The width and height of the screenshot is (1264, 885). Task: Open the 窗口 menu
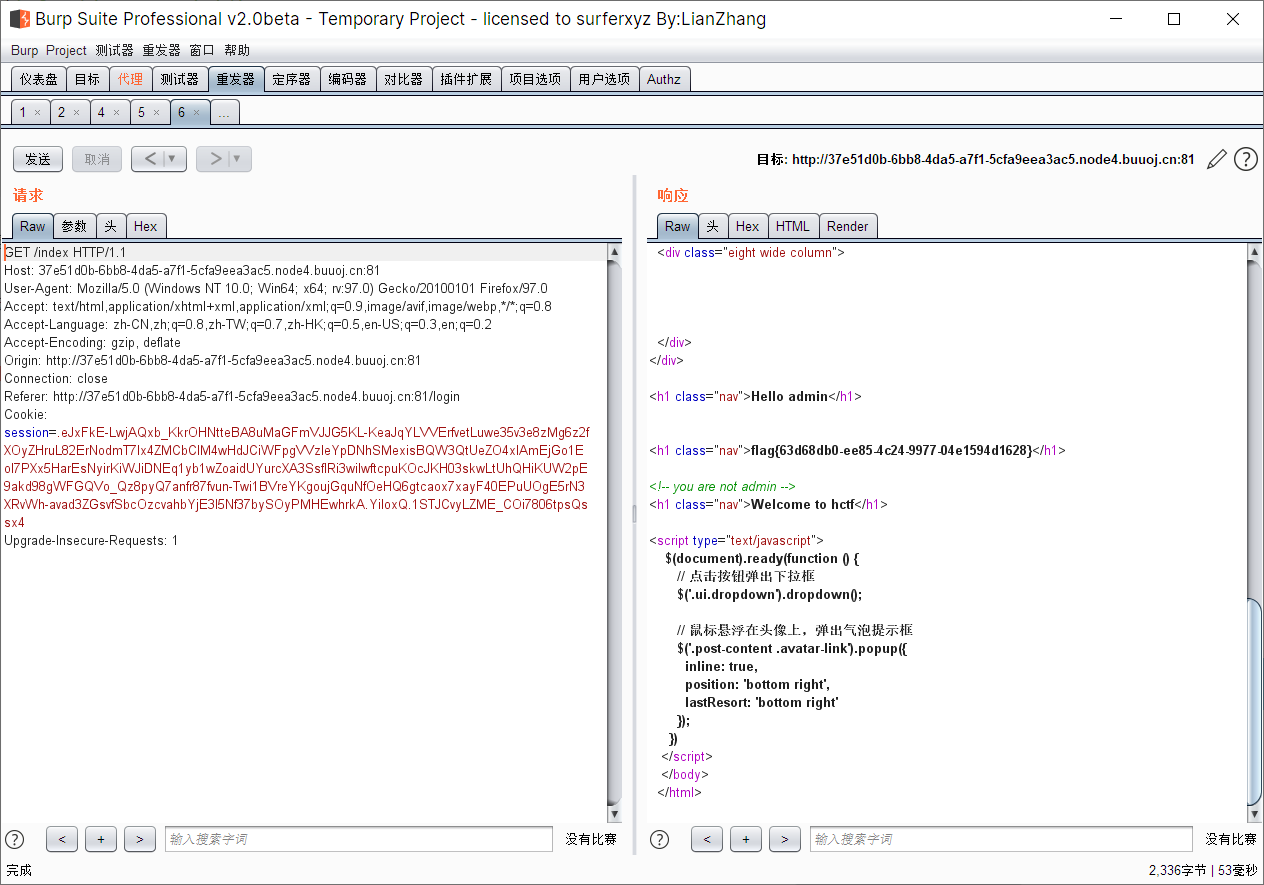coord(202,50)
